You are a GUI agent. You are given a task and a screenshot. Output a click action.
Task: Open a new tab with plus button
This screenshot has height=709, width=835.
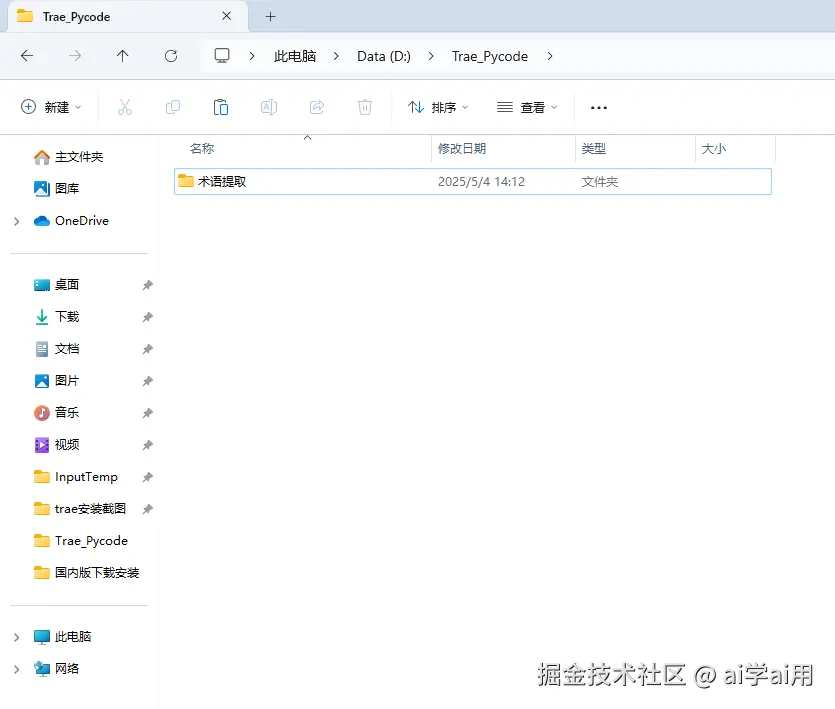(x=271, y=17)
